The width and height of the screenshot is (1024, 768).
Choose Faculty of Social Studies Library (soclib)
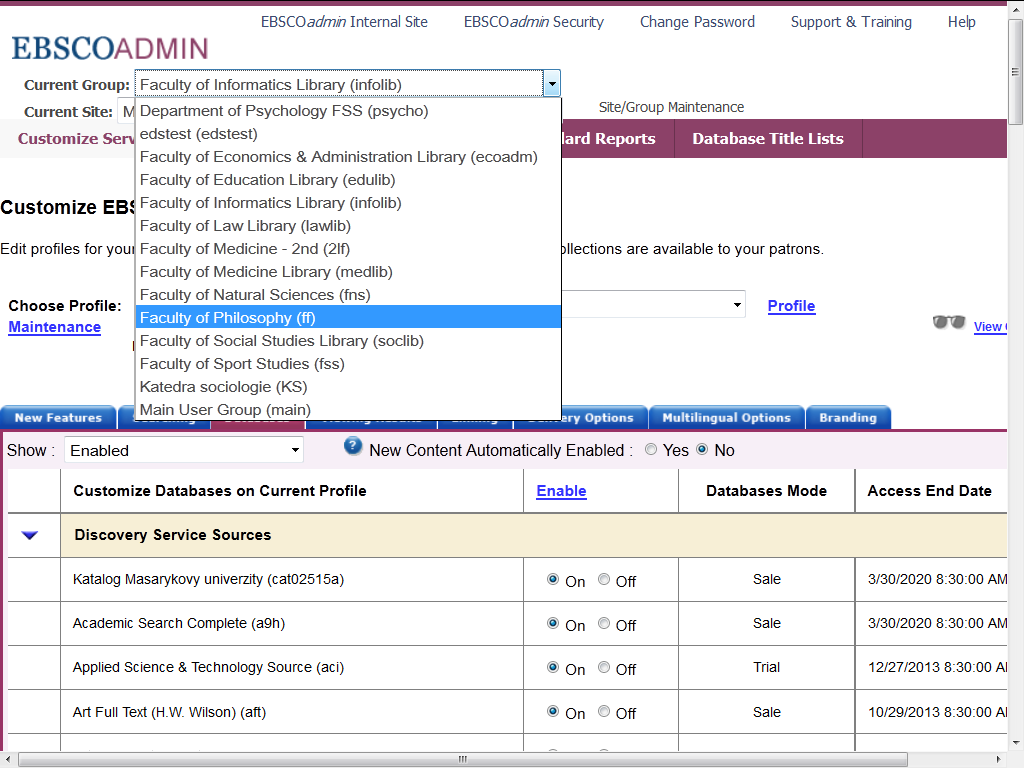click(x=348, y=341)
